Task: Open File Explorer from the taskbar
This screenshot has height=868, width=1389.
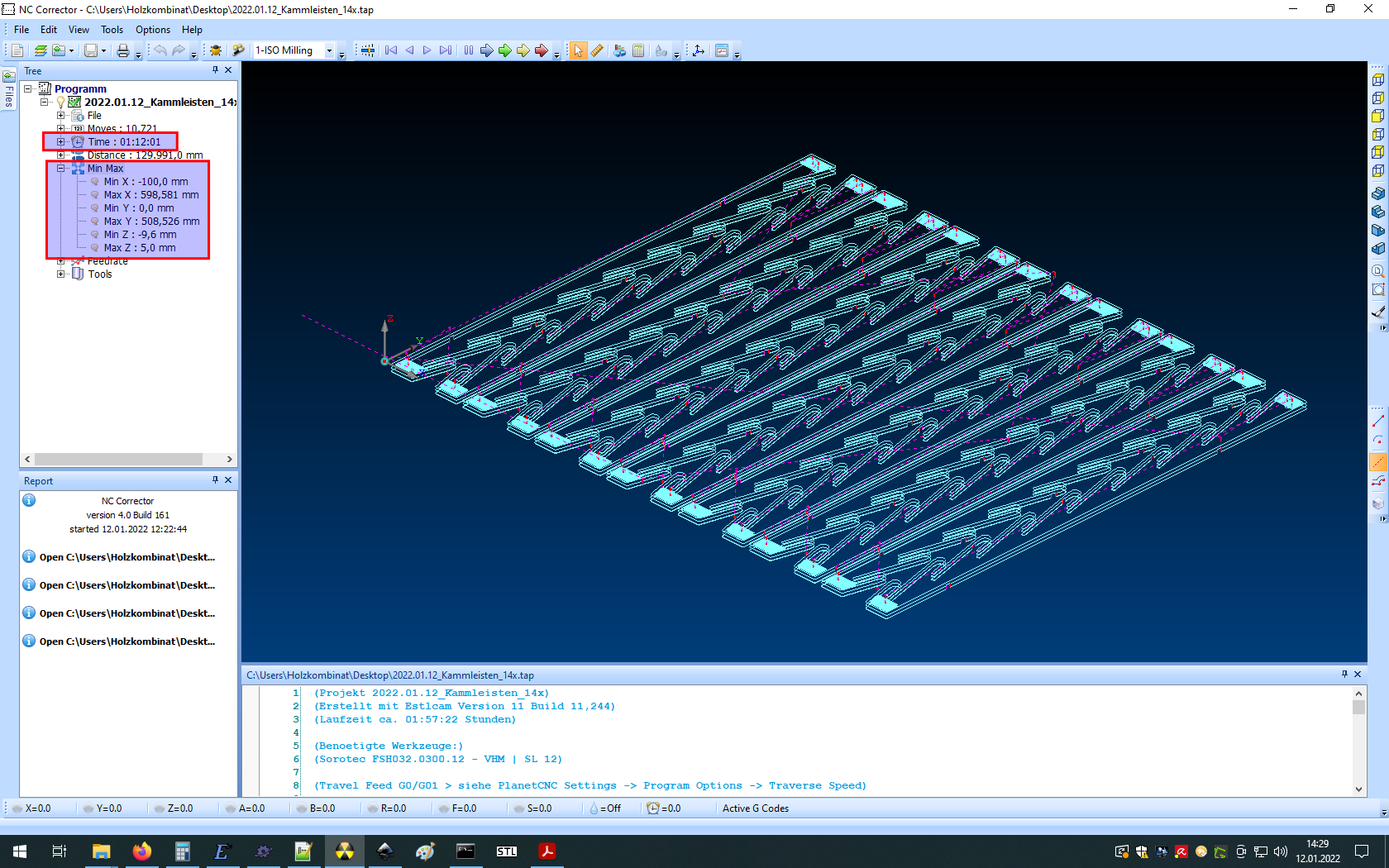Action: pyautogui.click(x=101, y=851)
